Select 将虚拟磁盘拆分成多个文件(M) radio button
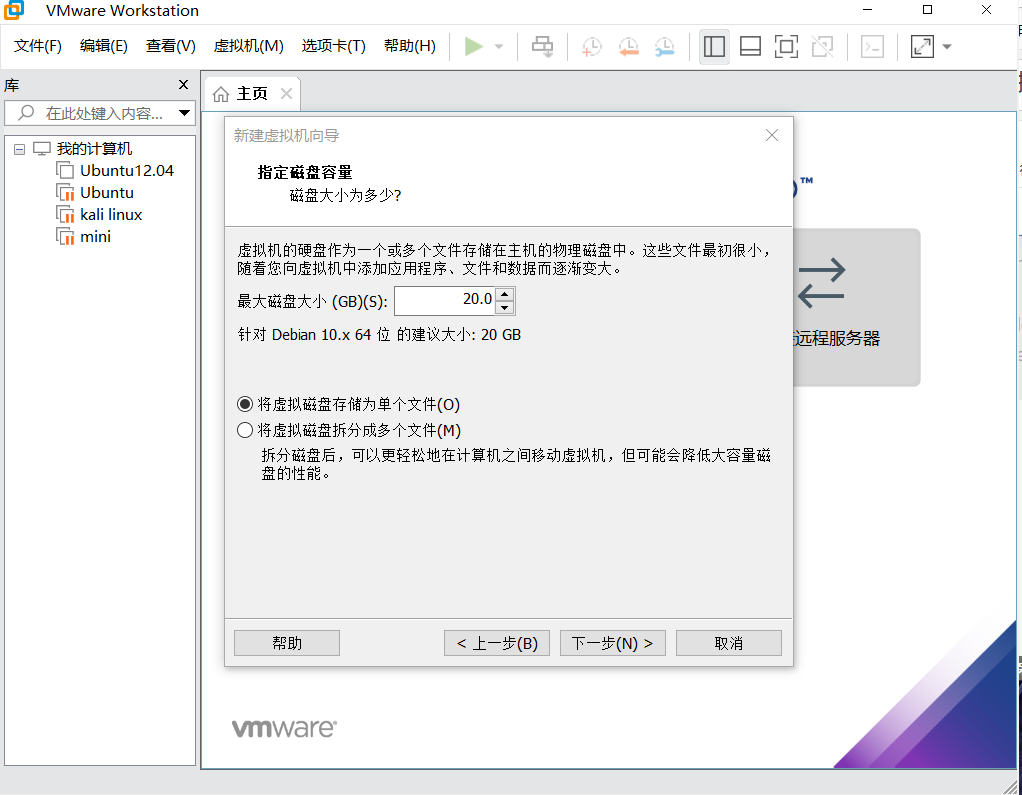Screen dimensions: 1022x795 coord(244,430)
